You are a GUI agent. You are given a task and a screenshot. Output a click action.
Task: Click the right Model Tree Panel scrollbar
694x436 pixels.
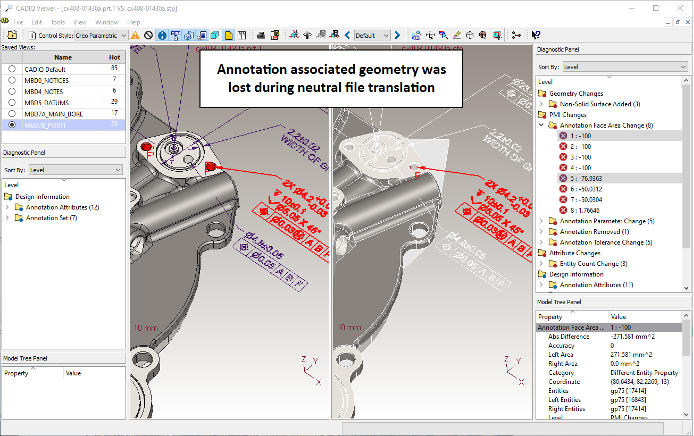click(686, 365)
